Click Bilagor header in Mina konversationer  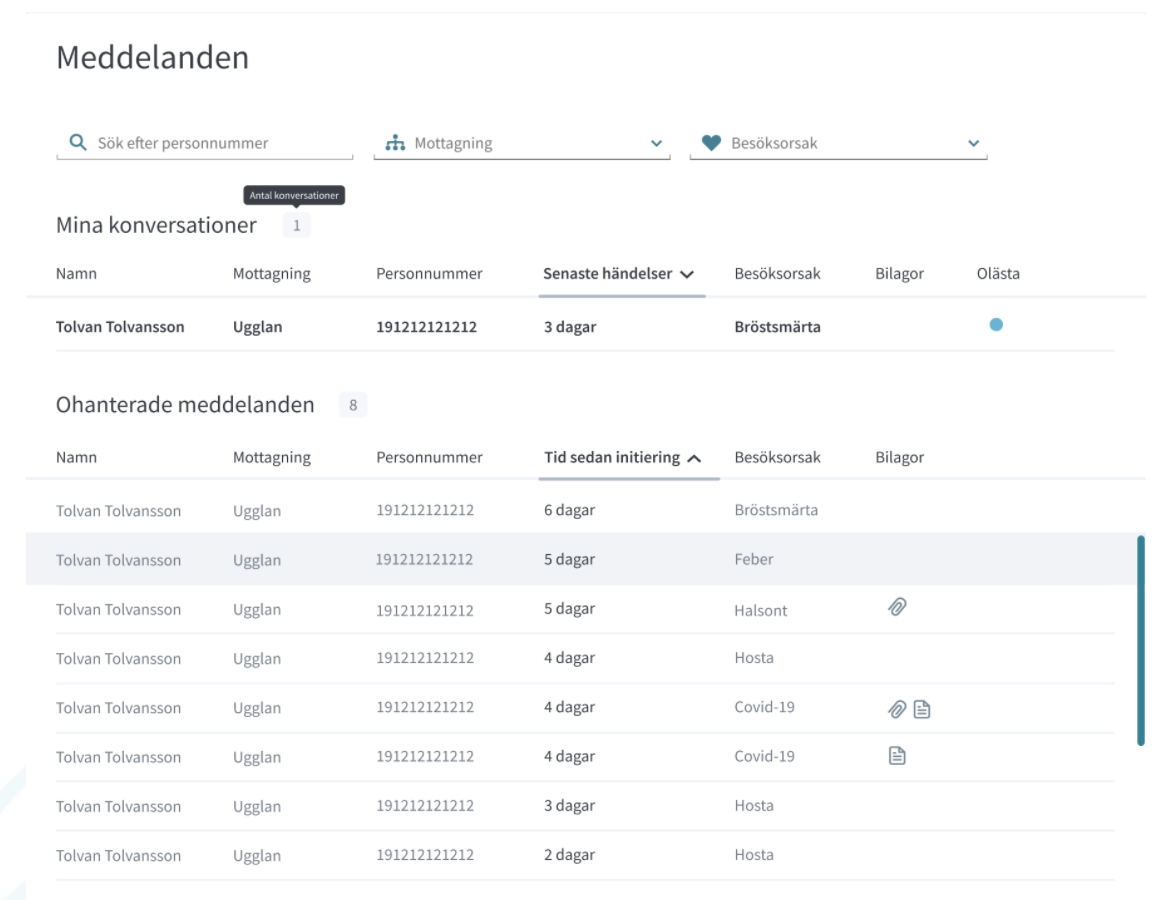(x=899, y=274)
